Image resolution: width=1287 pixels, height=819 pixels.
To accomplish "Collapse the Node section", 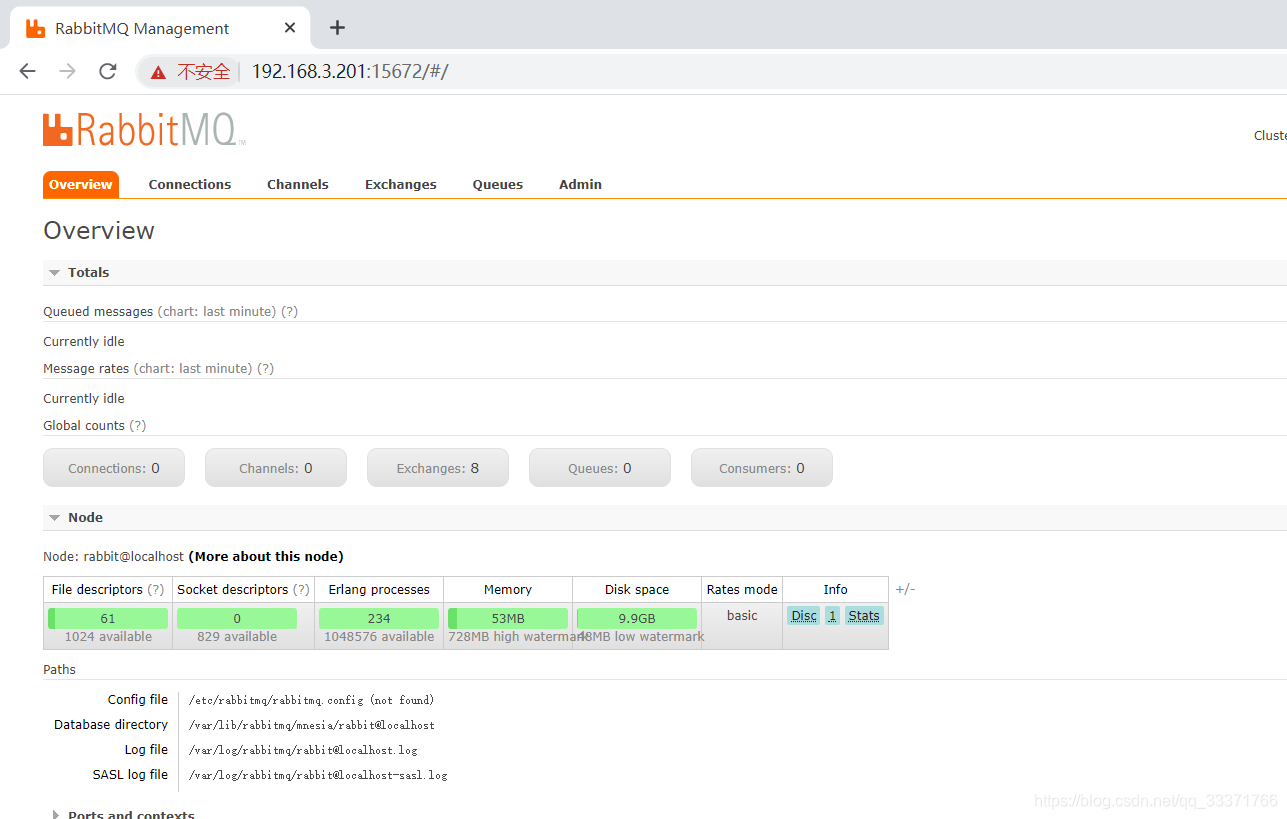I will [x=54, y=517].
